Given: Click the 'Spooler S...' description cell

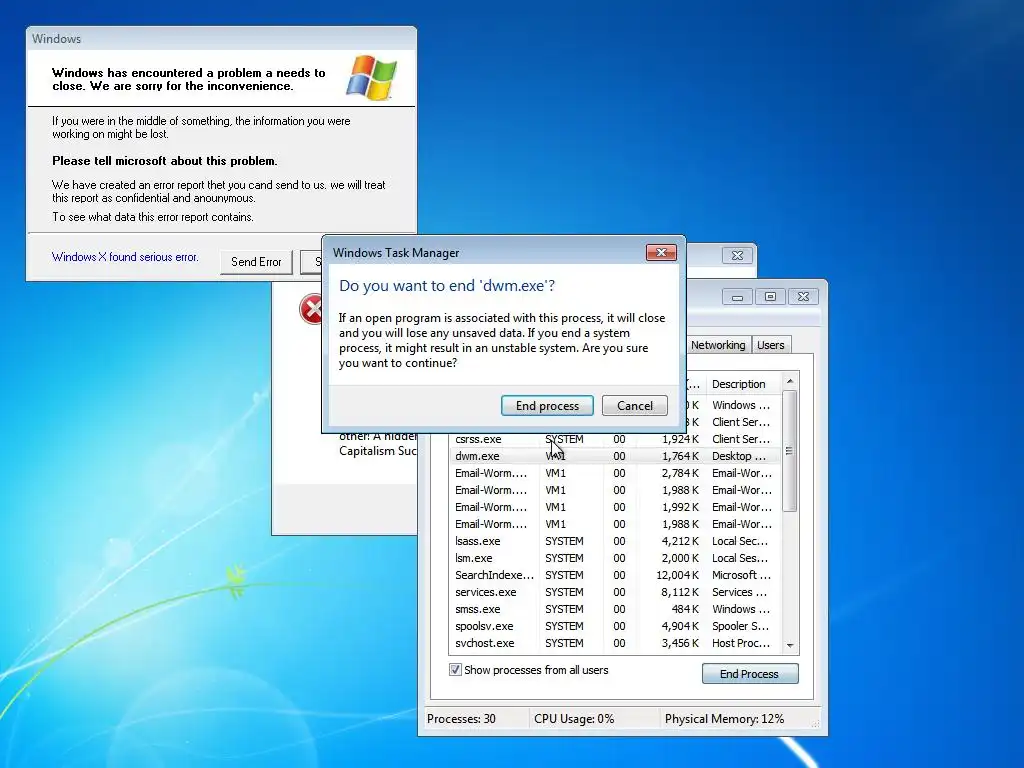Looking at the screenshot, I should click(x=741, y=626).
